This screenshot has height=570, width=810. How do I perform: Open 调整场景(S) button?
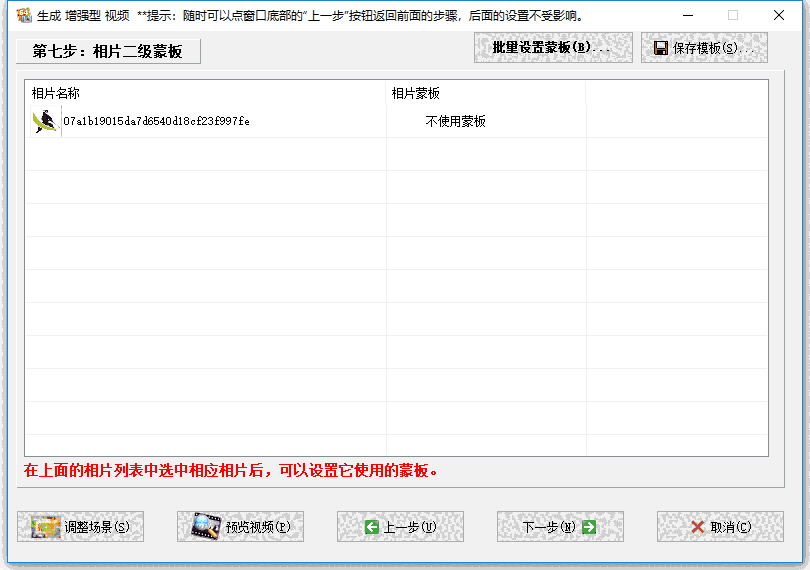point(80,527)
